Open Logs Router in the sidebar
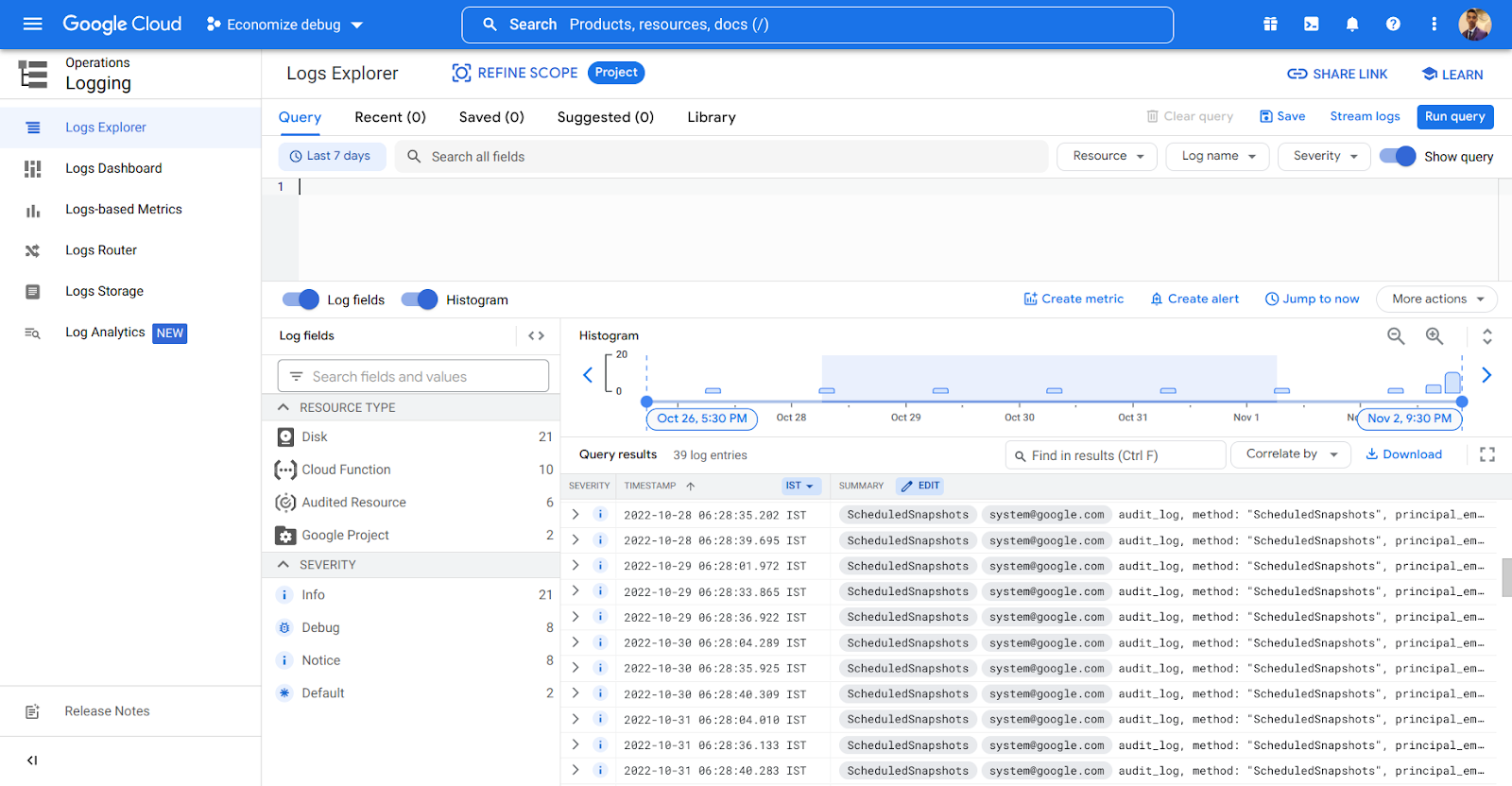 click(101, 250)
